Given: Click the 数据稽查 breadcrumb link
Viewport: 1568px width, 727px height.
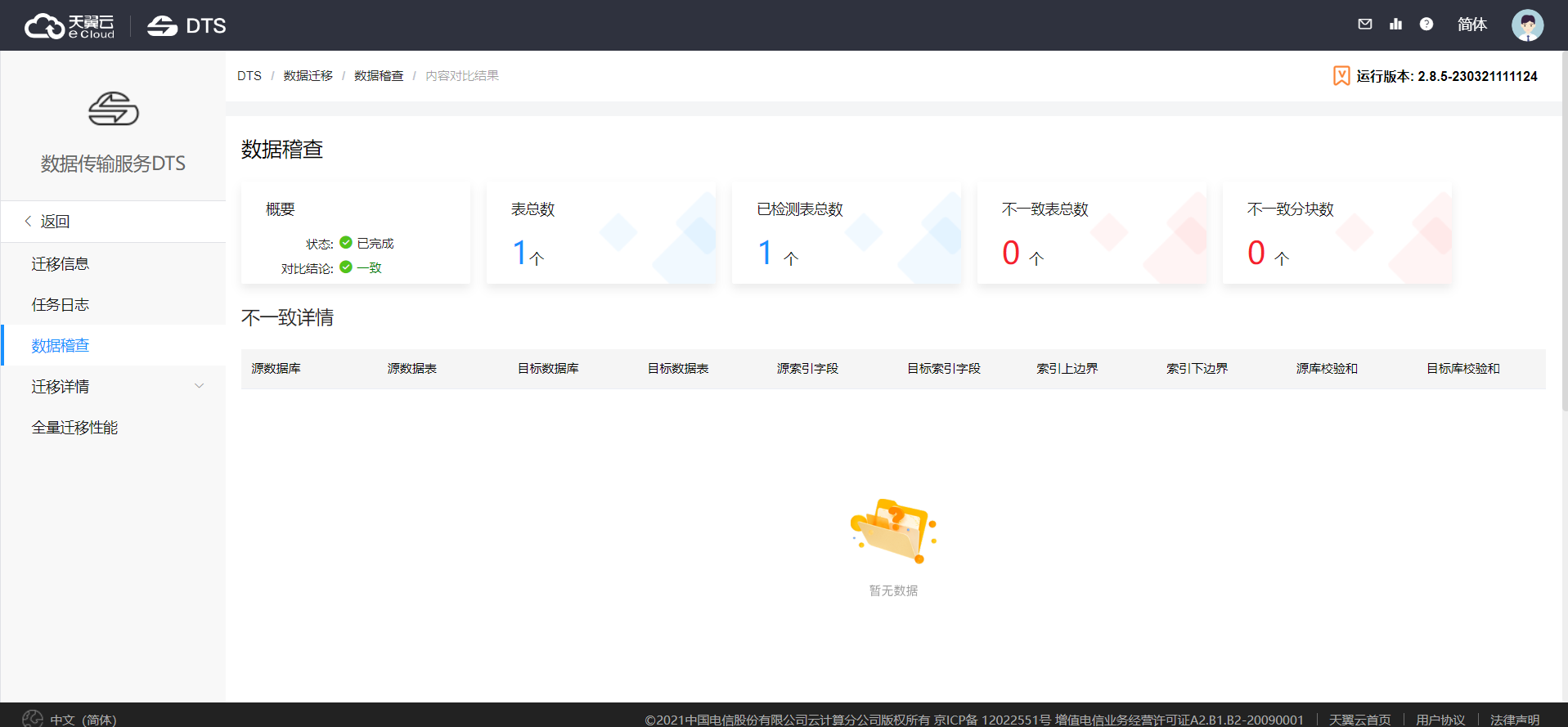Looking at the screenshot, I should pos(378,76).
